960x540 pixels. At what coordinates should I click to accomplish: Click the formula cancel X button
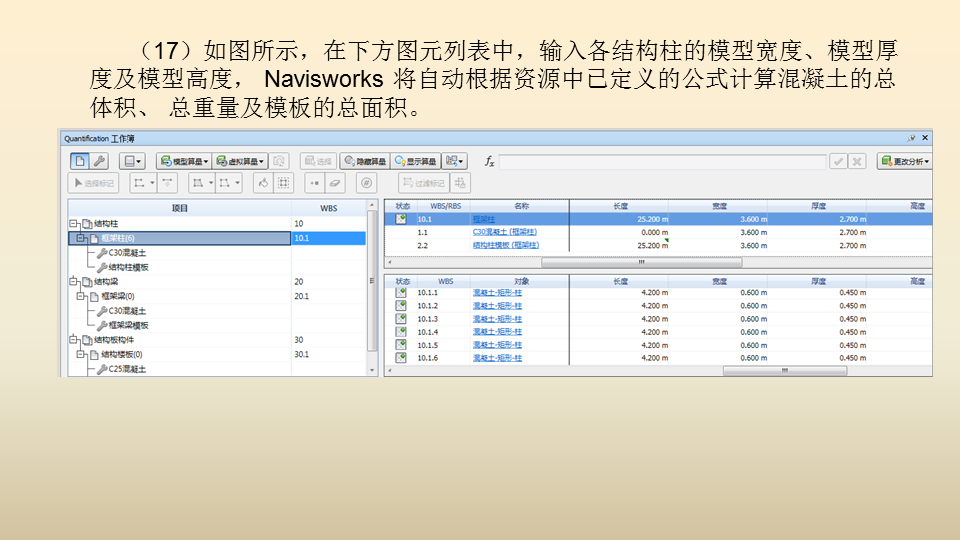[857, 162]
